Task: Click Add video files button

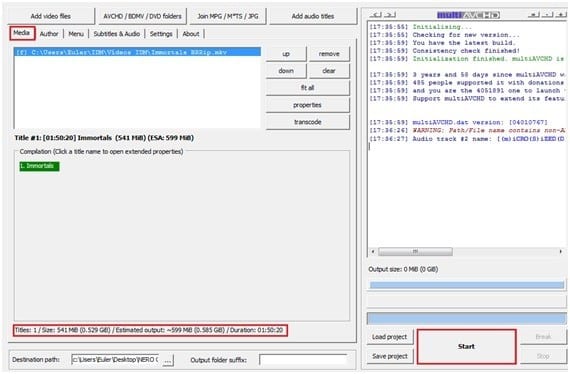Action: pos(51,16)
